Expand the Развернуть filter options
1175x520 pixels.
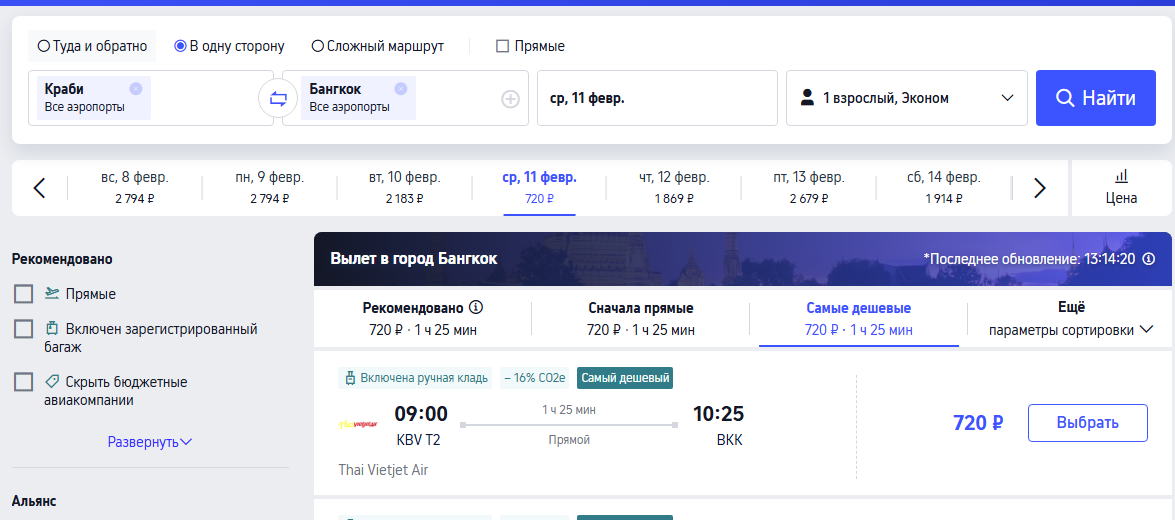pyautogui.click(x=150, y=441)
